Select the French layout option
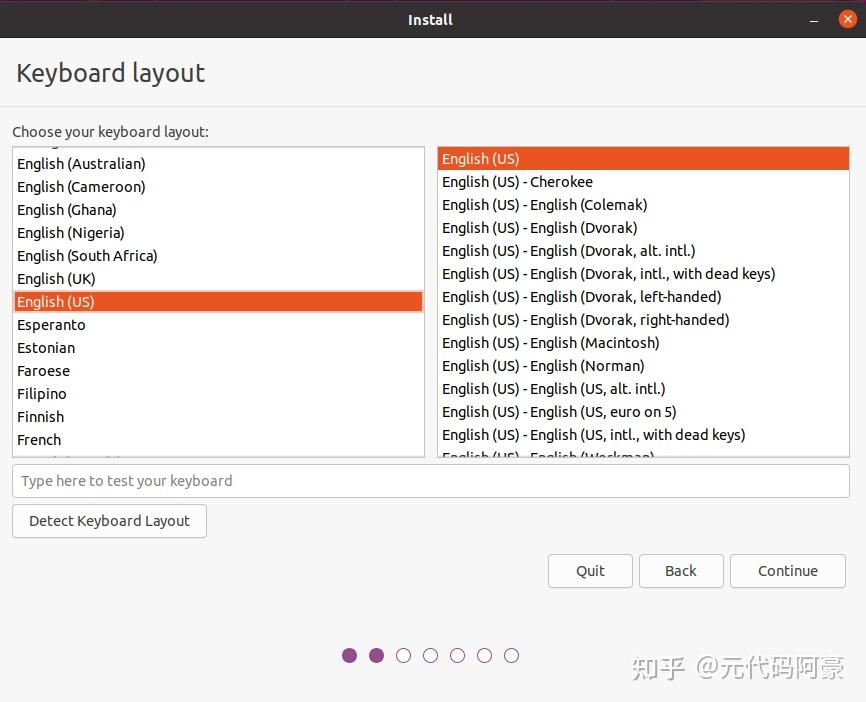The image size is (866, 702). coord(38,439)
